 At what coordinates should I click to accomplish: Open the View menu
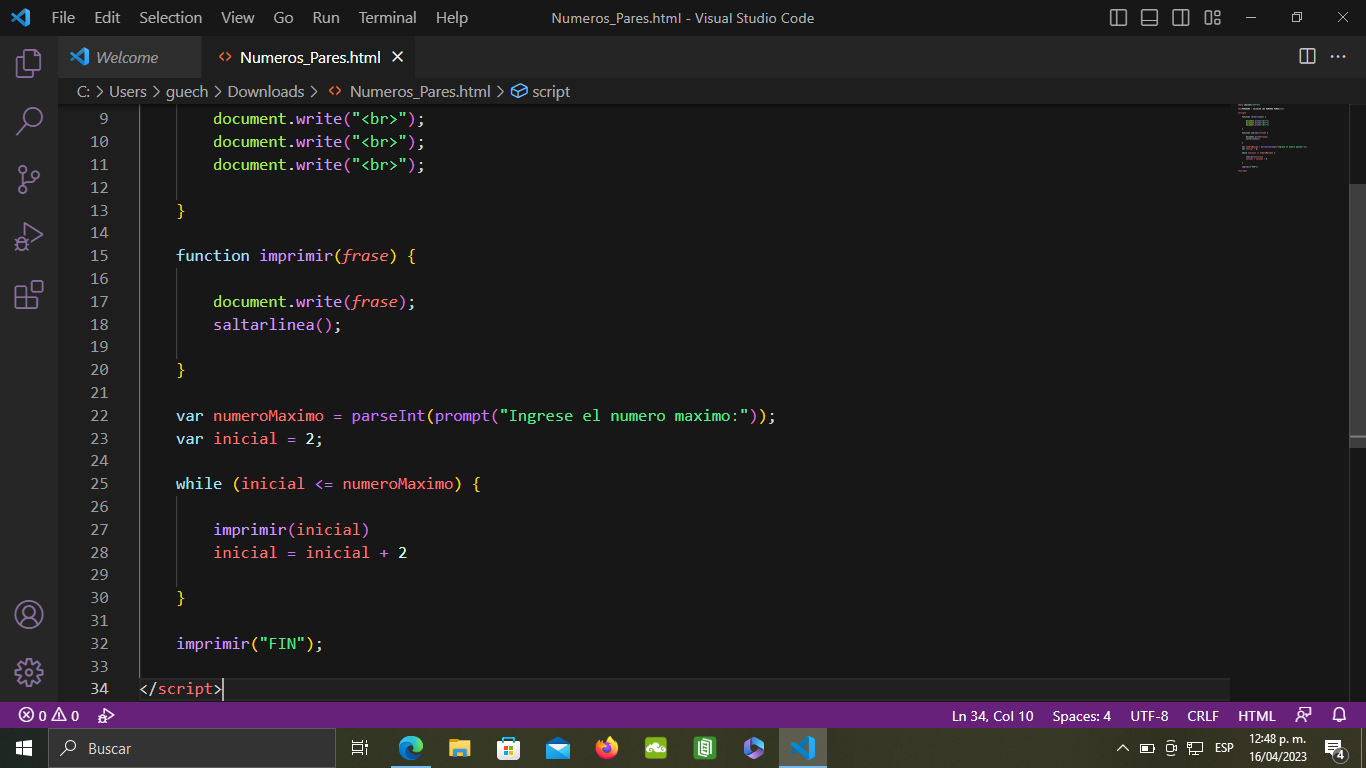click(x=238, y=17)
